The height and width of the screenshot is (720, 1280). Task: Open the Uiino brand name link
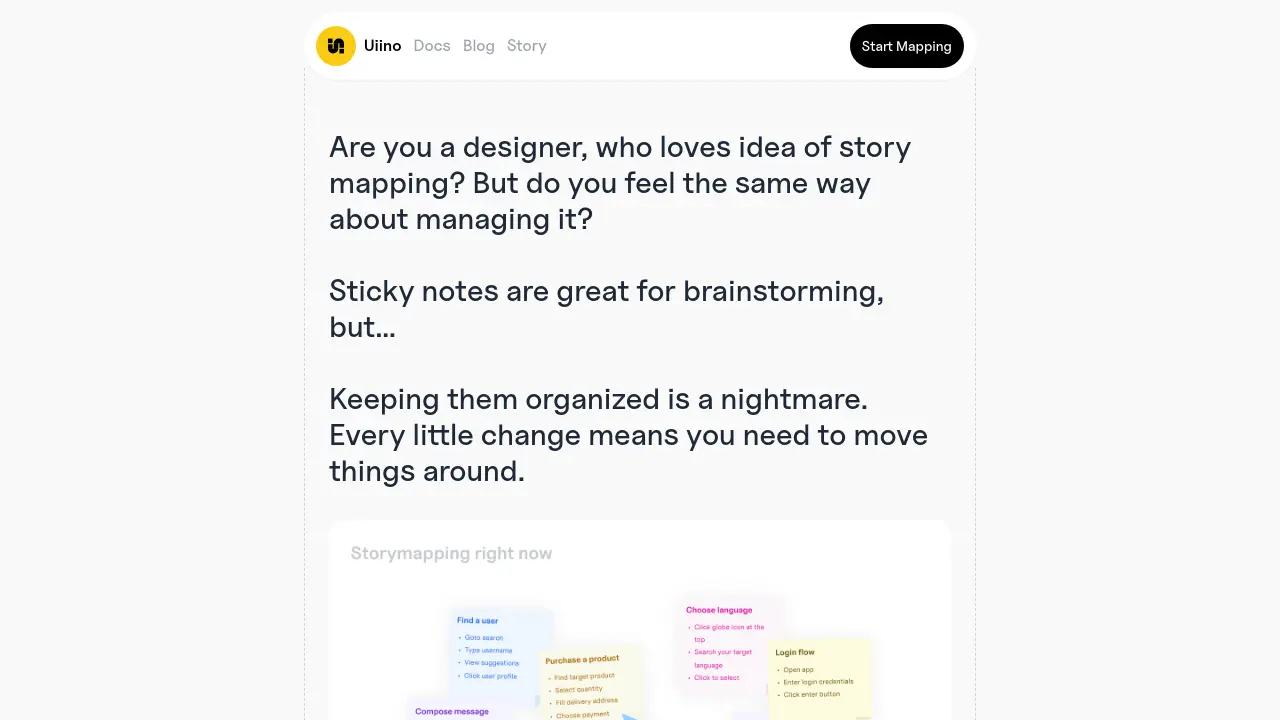(x=383, y=46)
